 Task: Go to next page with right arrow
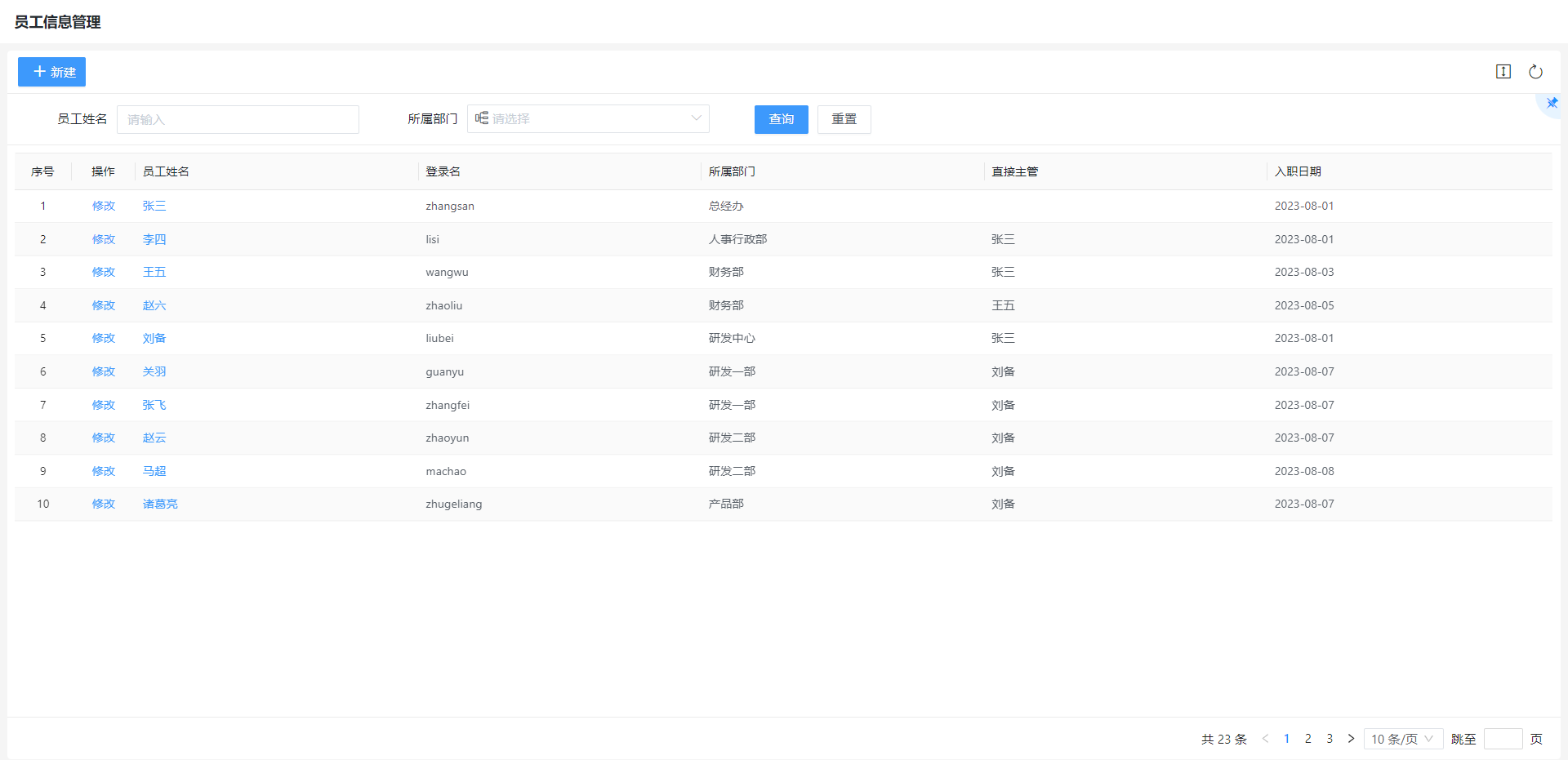coord(1351,739)
